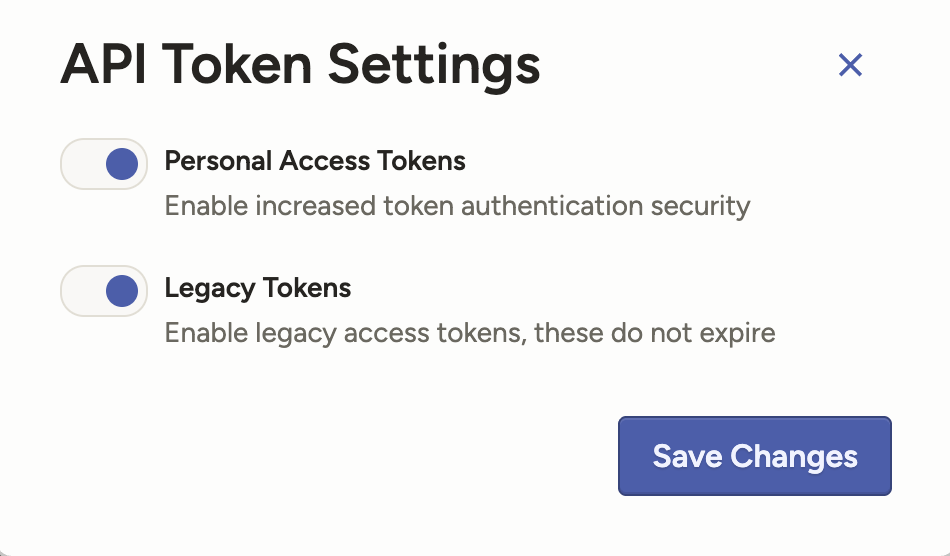Select the "Personal Access Tokens" label text

tap(315, 161)
